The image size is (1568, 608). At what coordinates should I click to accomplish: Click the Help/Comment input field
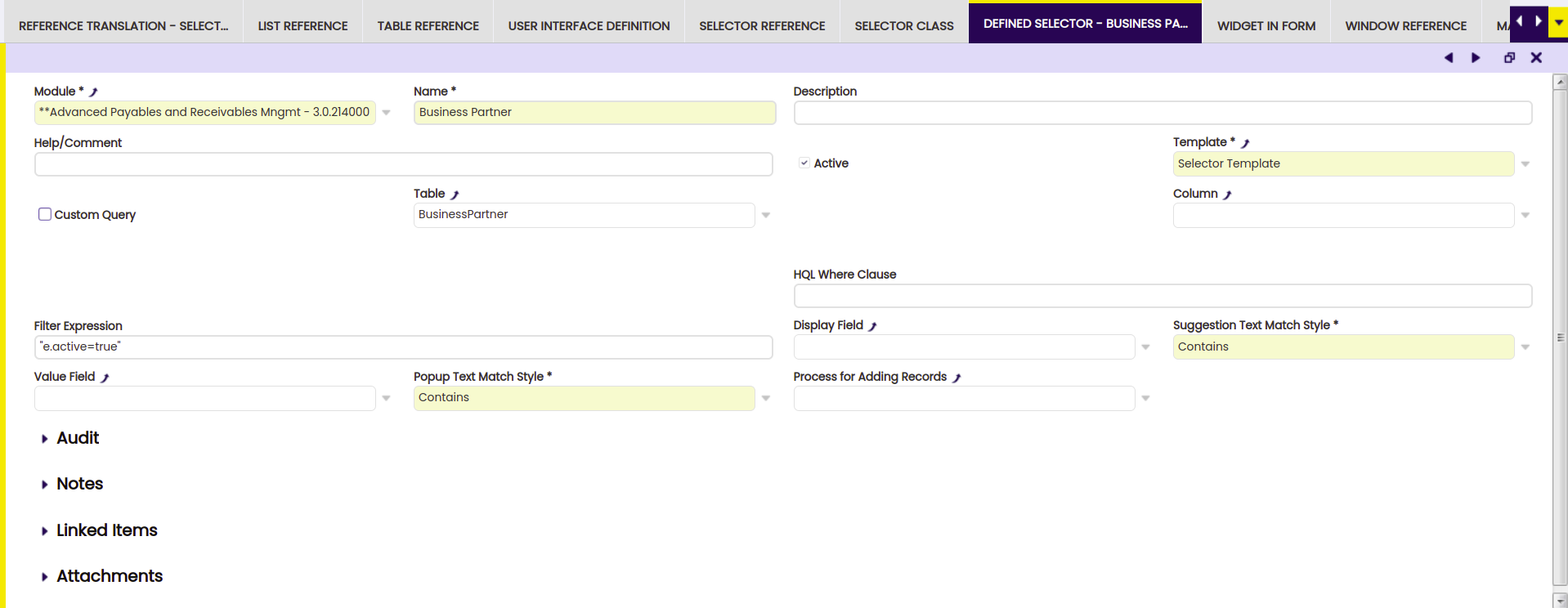click(x=403, y=164)
